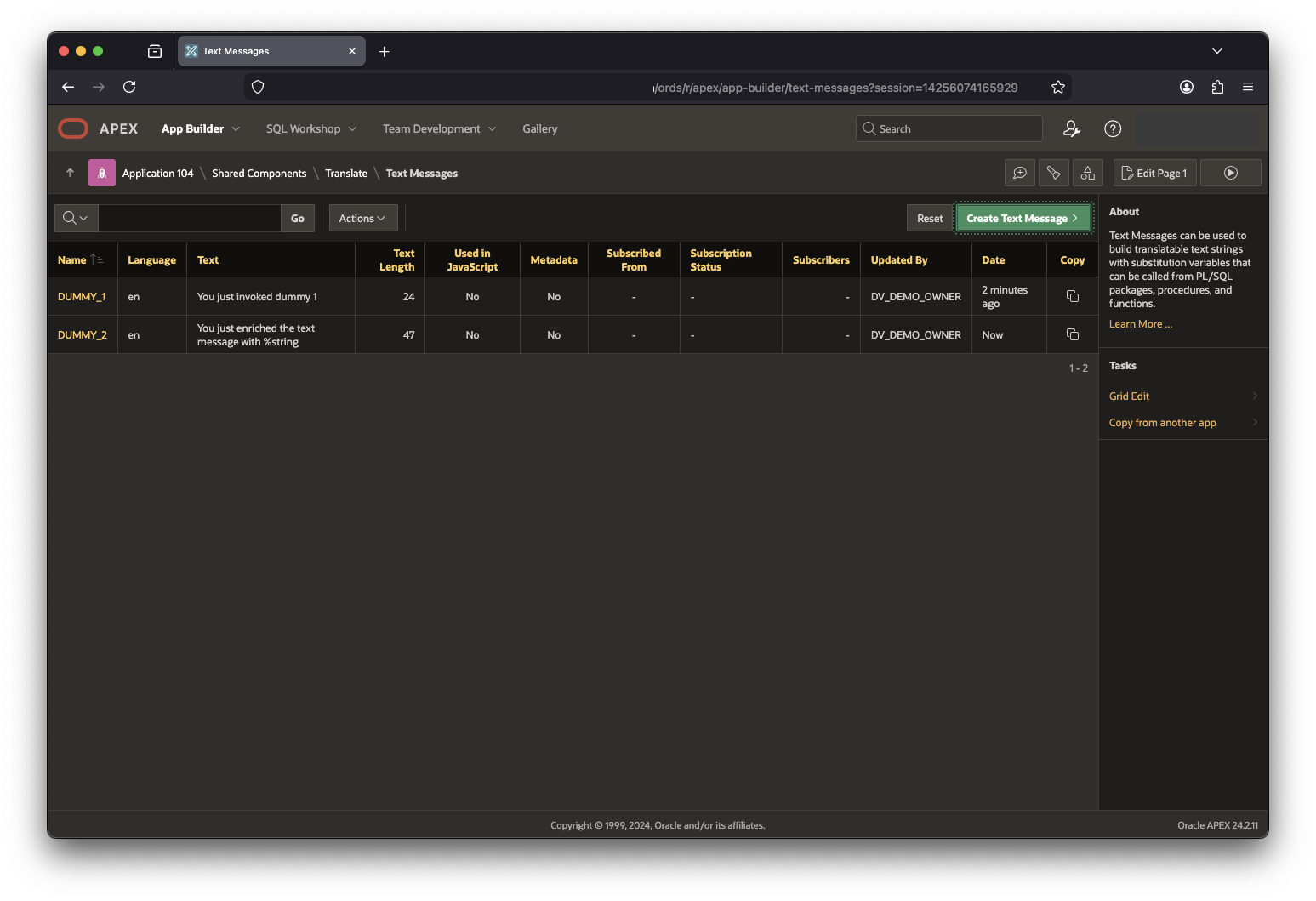Image resolution: width=1316 pixels, height=901 pixels.
Task: Click the Grid Edit task link
Action: [1129, 396]
